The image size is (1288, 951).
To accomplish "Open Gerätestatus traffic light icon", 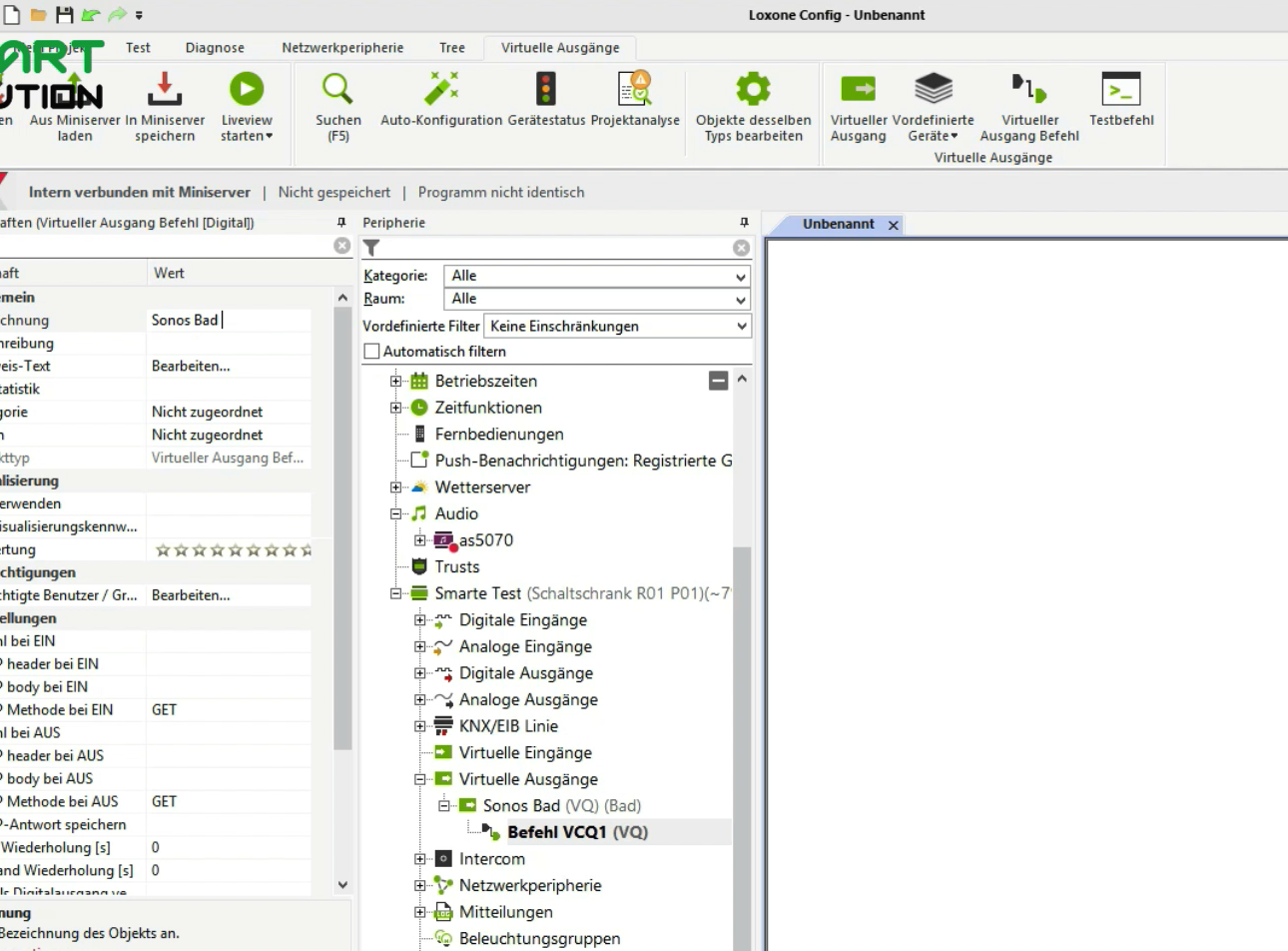I will click(545, 89).
